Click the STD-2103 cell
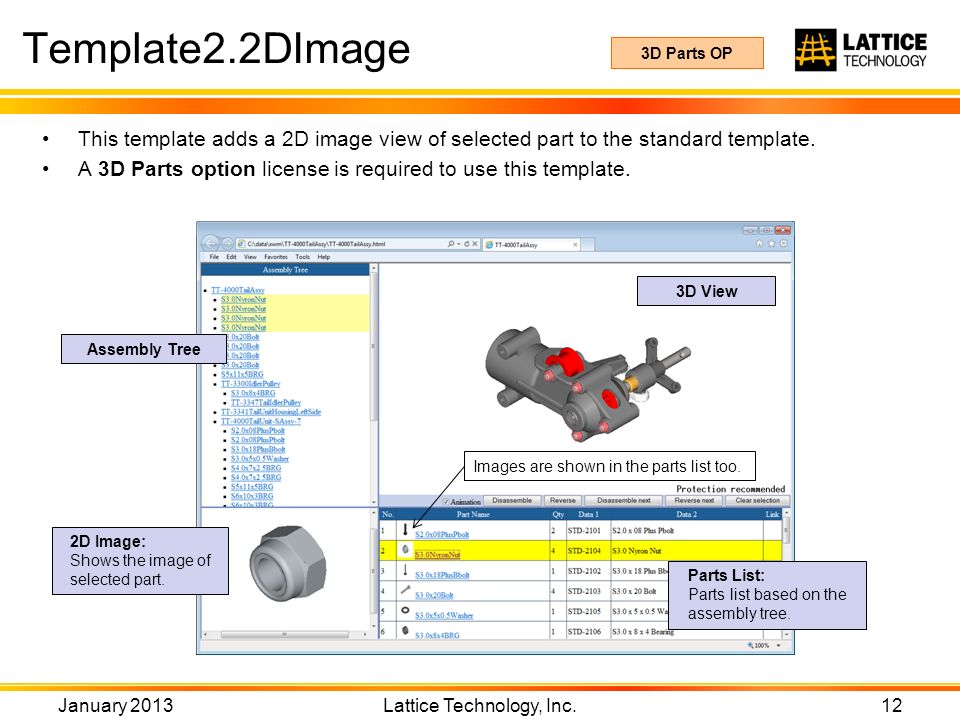 coord(588,591)
